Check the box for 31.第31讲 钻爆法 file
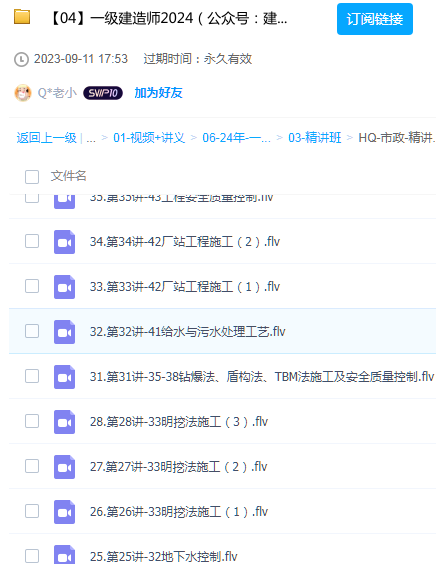Image resolution: width=436 pixels, height=564 pixels. tap(32, 376)
